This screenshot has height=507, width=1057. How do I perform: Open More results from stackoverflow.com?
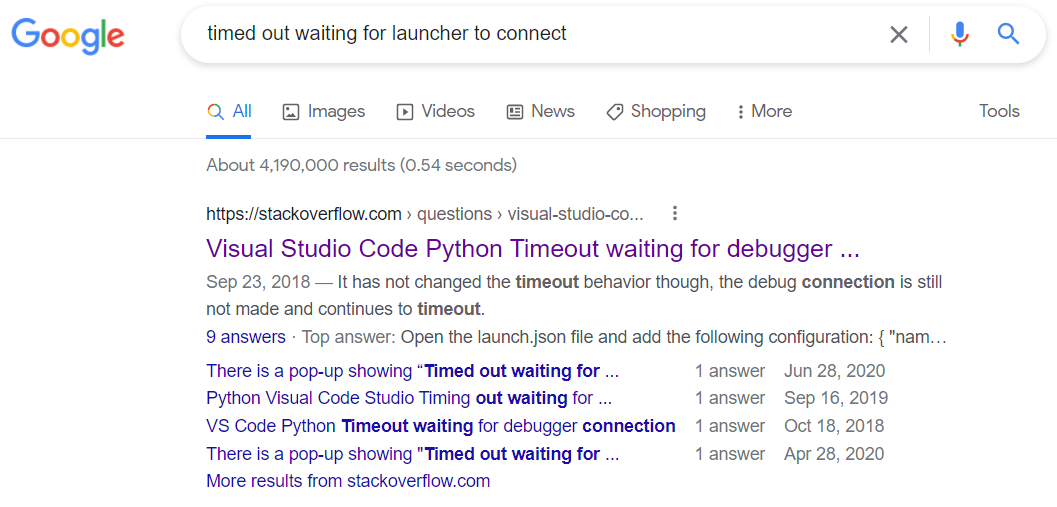pyautogui.click(x=348, y=481)
